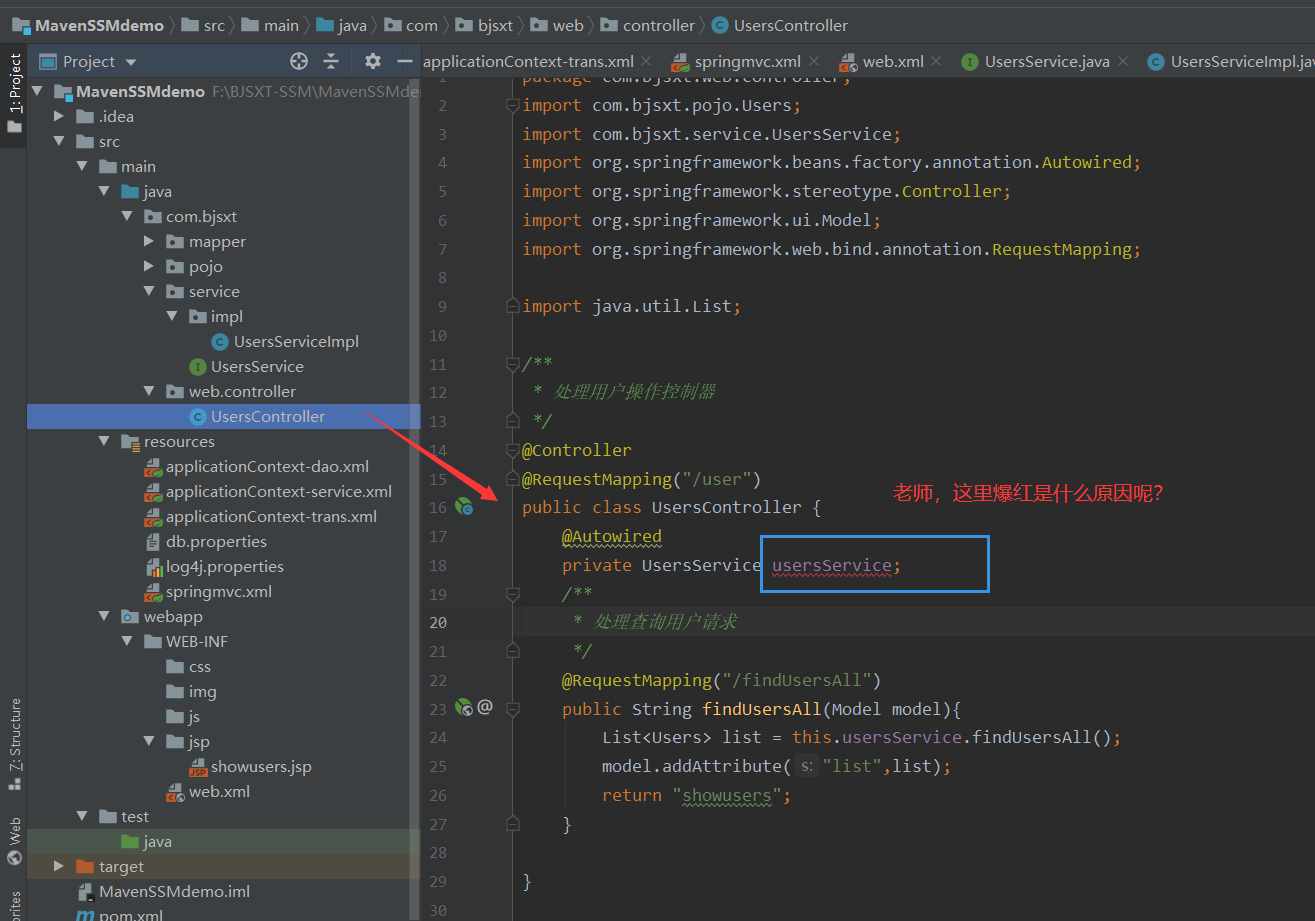This screenshot has width=1315, height=921.
Task: Click java breadcrumb in navigation bar
Action: pos(342,25)
